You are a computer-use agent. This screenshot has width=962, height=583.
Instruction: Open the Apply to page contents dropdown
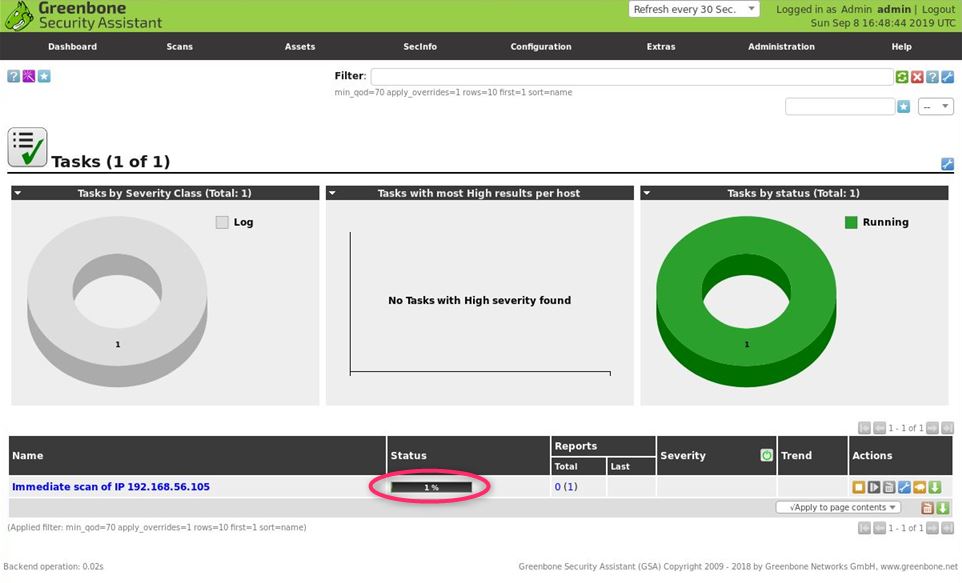(x=838, y=508)
